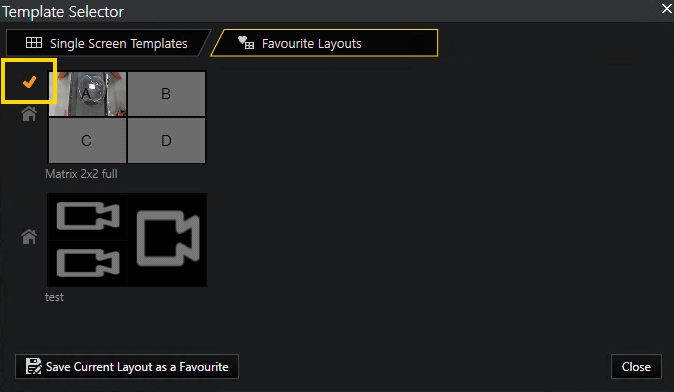The image size is (674, 392).
Task: Click the orange checkmark beside Matrix 2x2 full
Action: click(x=29, y=82)
